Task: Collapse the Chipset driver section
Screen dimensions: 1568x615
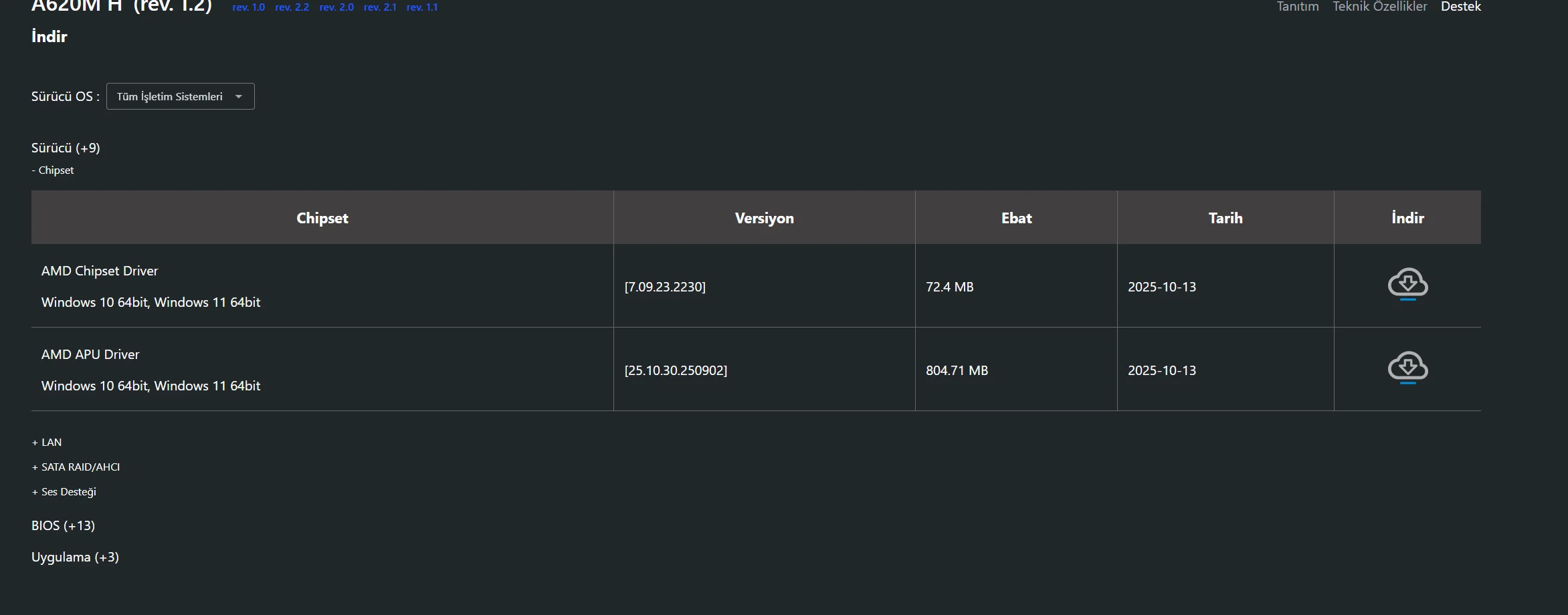Action: 53,170
